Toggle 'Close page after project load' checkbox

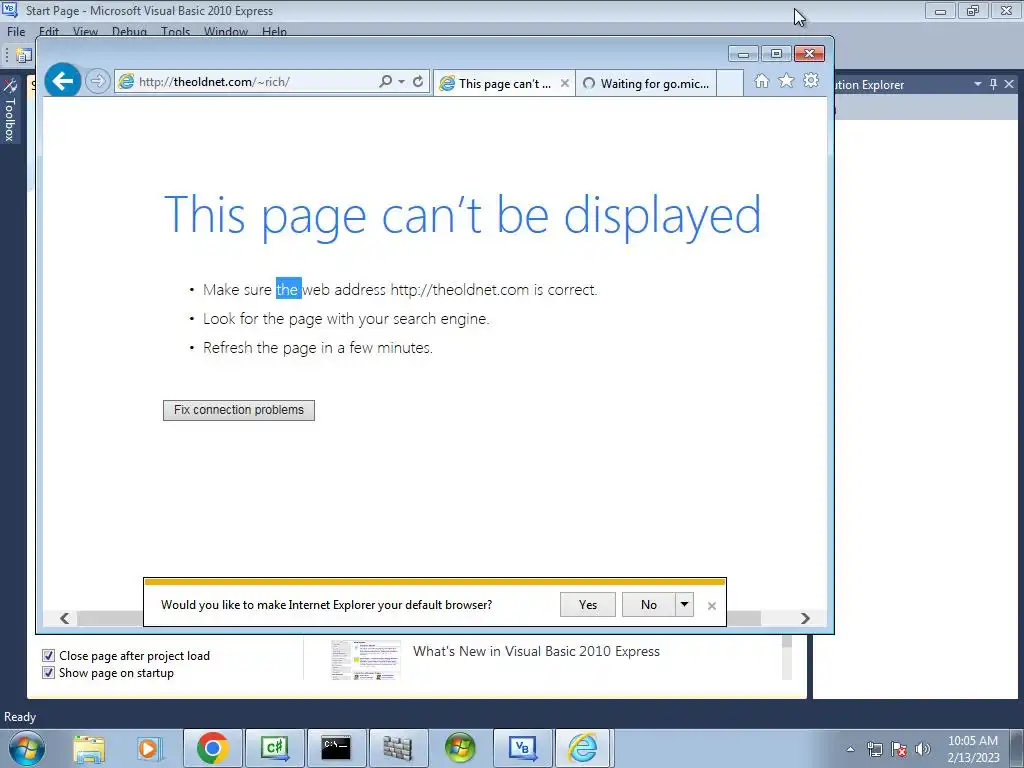(48, 656)
